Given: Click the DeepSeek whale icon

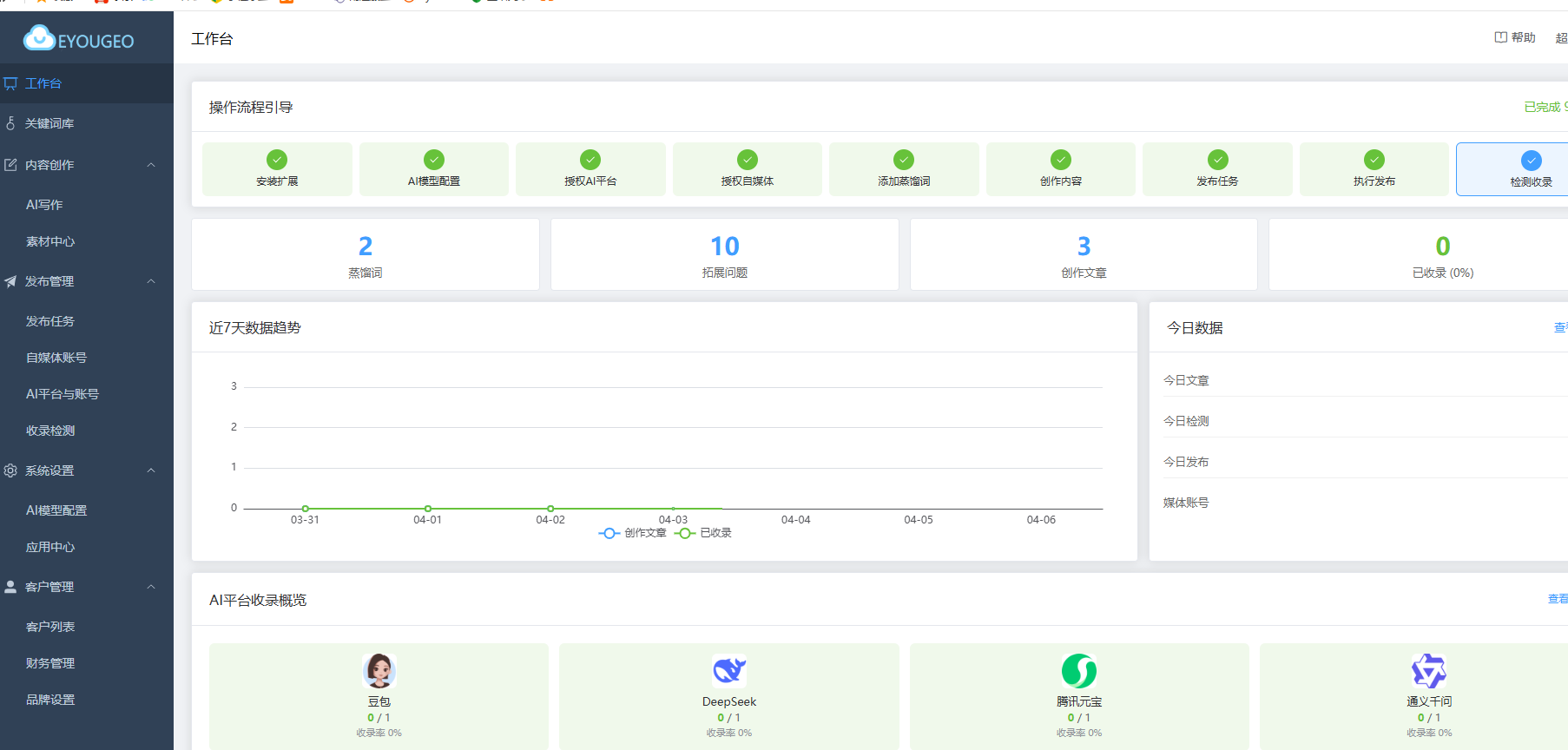Looking at the screenshot, I should click(x=729, y=671).
